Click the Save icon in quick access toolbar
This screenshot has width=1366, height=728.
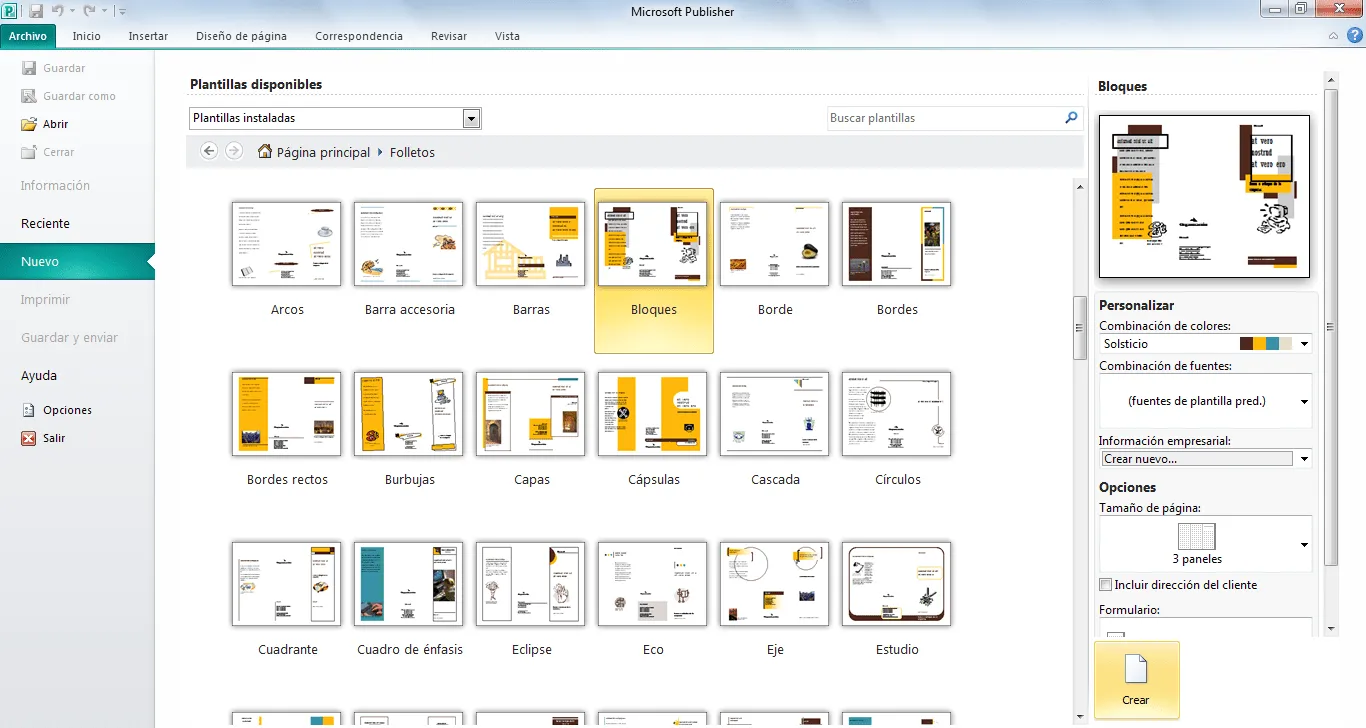(x=36, y=11)
